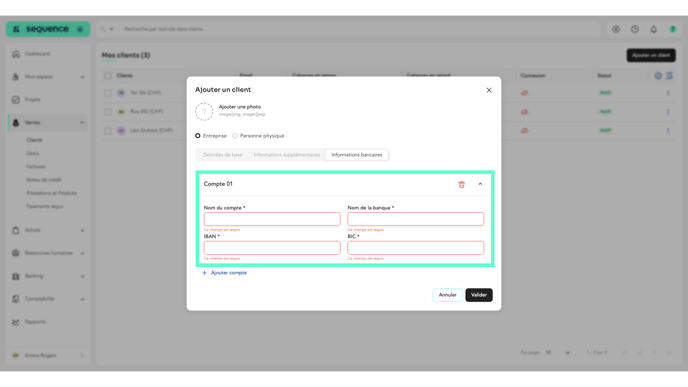Click the photo placeholder circle
Image resolution: width=688 pixels, height=387 pixels.
tap(204, 111)
